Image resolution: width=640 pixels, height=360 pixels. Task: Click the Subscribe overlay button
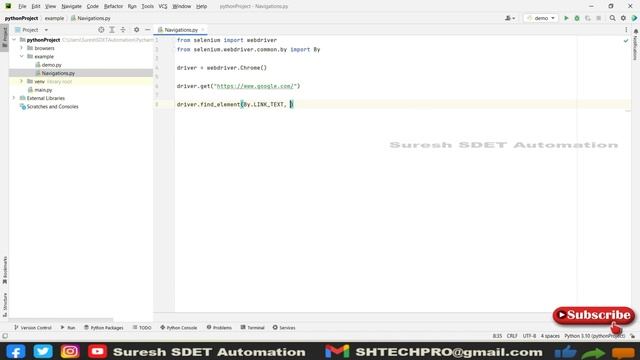tap(593, 316)
